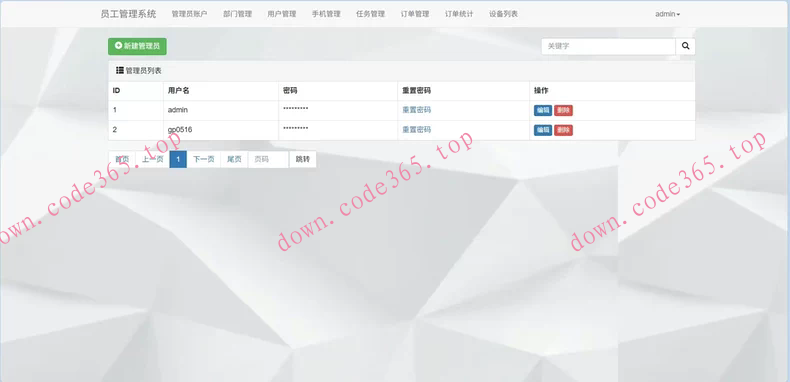This screenshot has width=790, height=382.
Task: Click 重置密码 link for gp0516
Action: 417,130
